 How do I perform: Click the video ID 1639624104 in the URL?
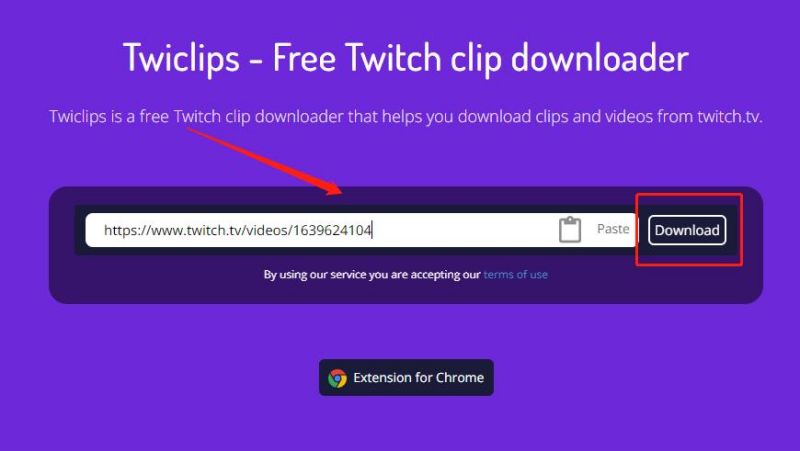tap(332, 230)
